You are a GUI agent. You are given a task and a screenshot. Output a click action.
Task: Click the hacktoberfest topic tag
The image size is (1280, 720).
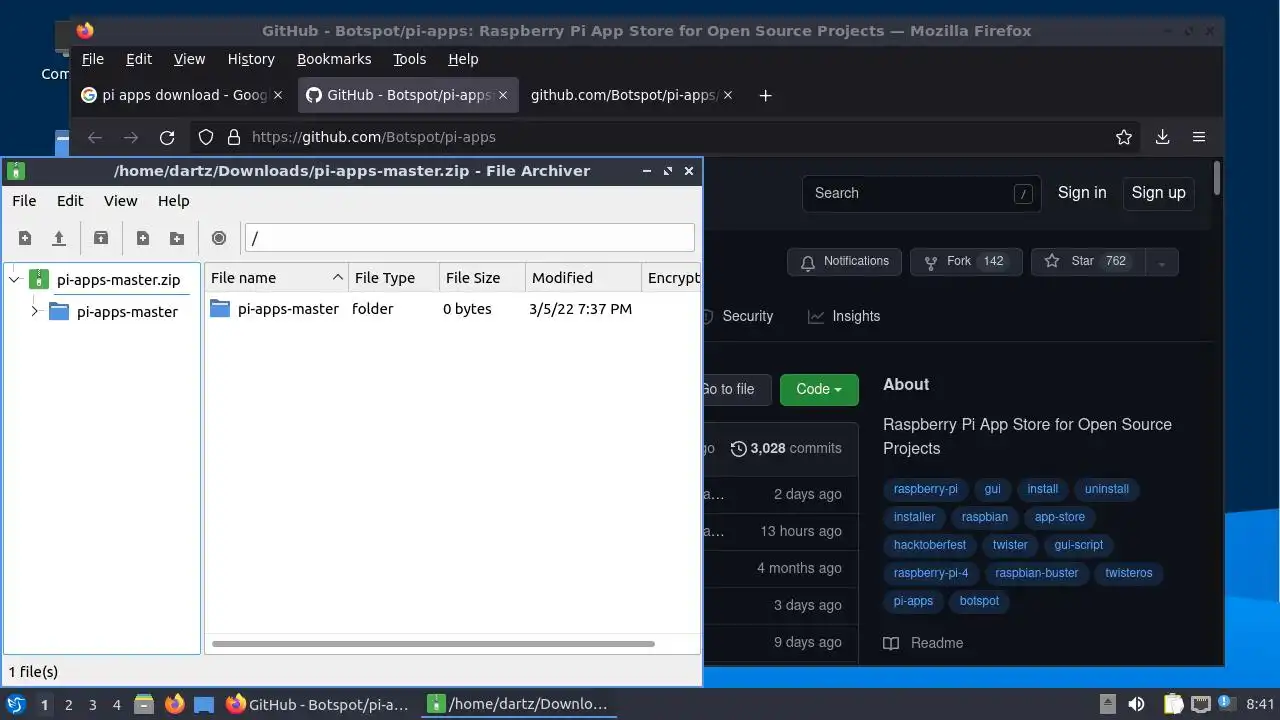coord(930,545)
